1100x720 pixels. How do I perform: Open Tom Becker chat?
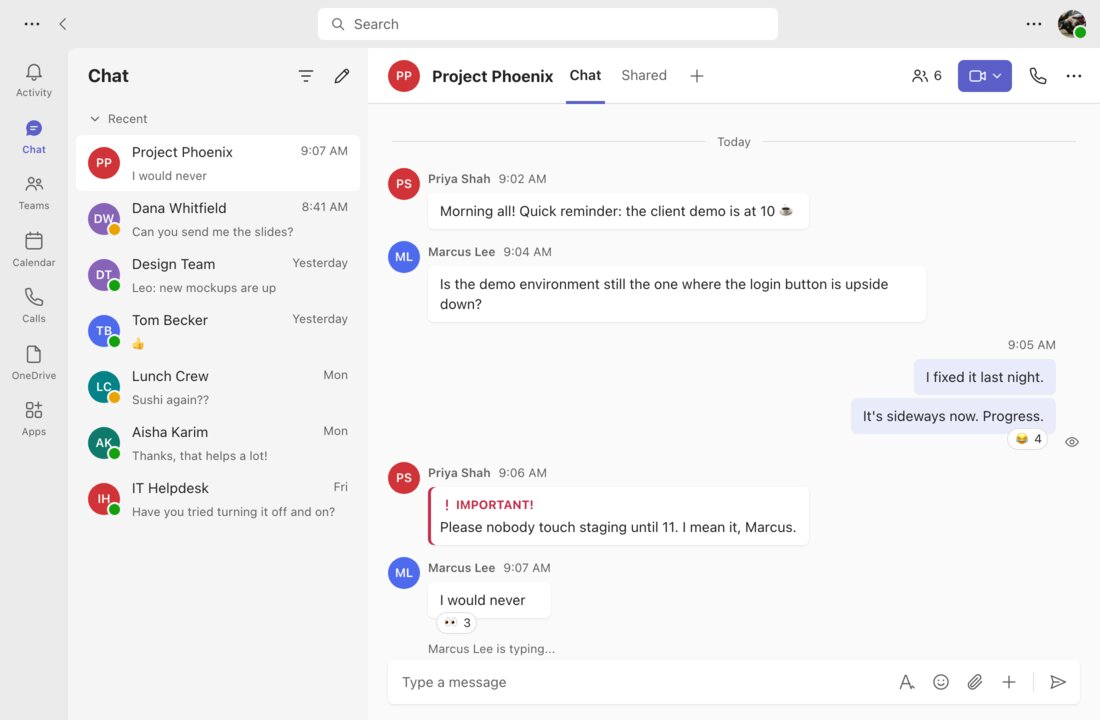(x=217, y=331)
